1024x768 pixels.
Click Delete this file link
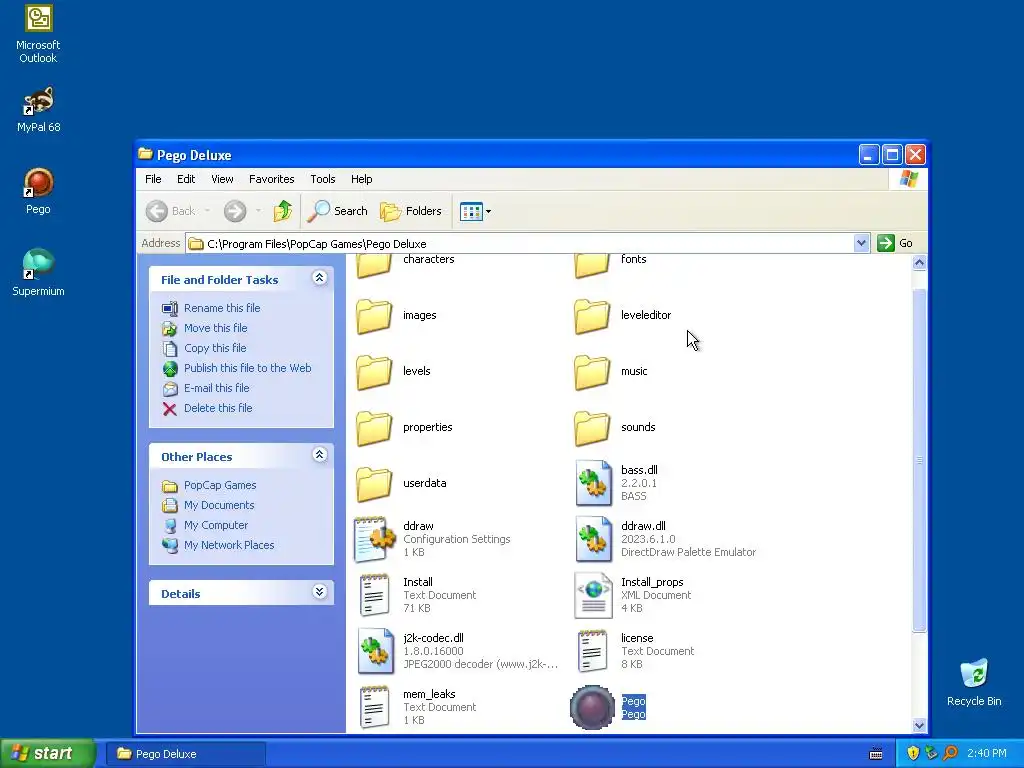coord(218,408)
